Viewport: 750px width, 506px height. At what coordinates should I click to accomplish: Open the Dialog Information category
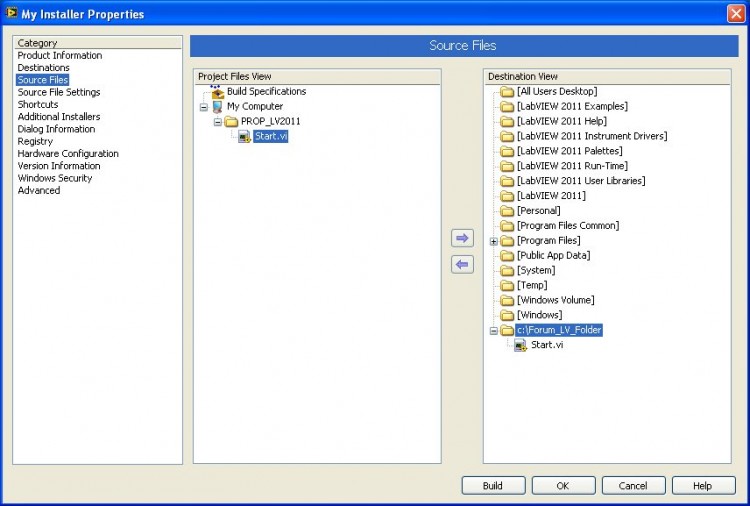(56, 129)
